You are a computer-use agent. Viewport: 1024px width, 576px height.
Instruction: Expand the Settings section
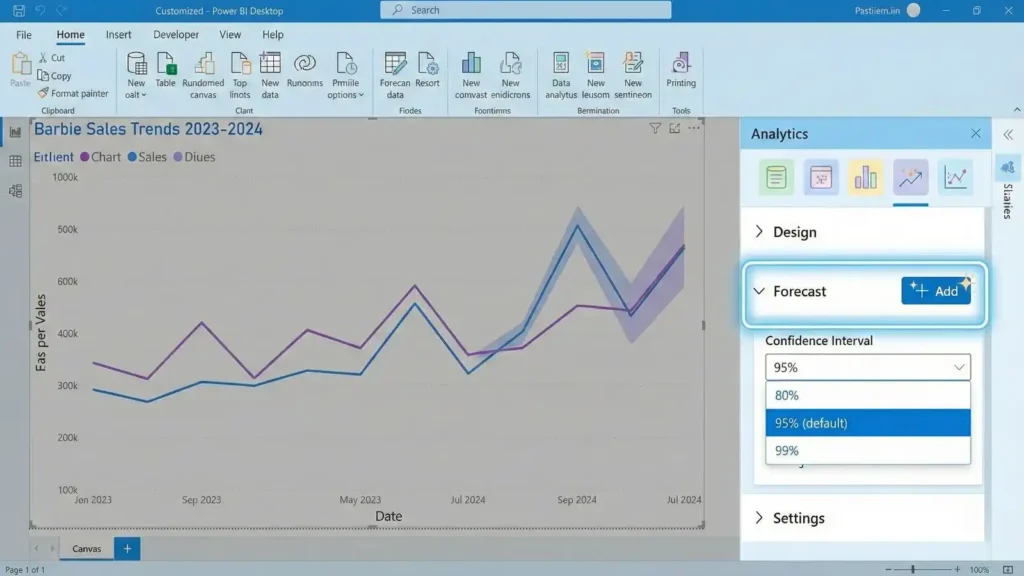(798, 518)
